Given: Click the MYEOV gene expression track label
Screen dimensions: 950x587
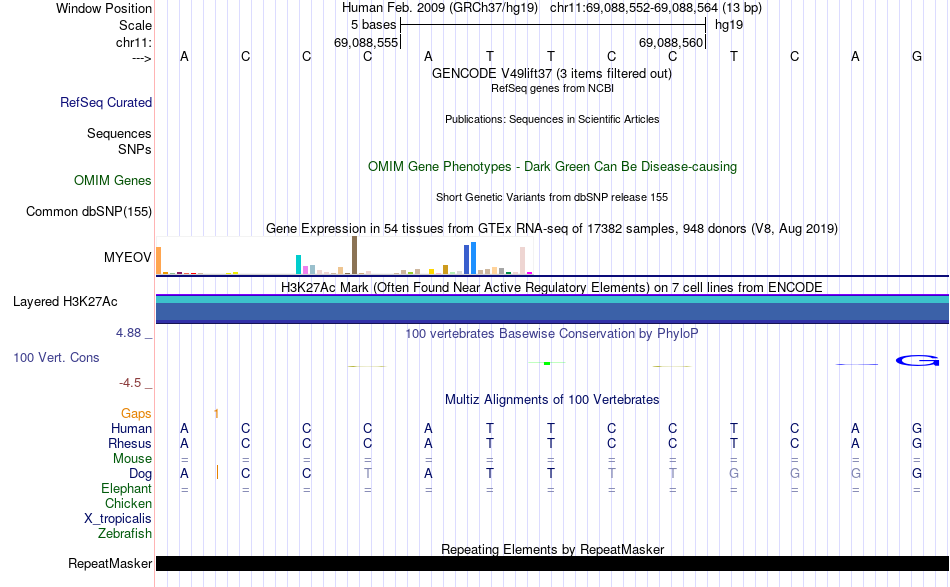Looking at the screenshot, I should [x=127, y=257].
